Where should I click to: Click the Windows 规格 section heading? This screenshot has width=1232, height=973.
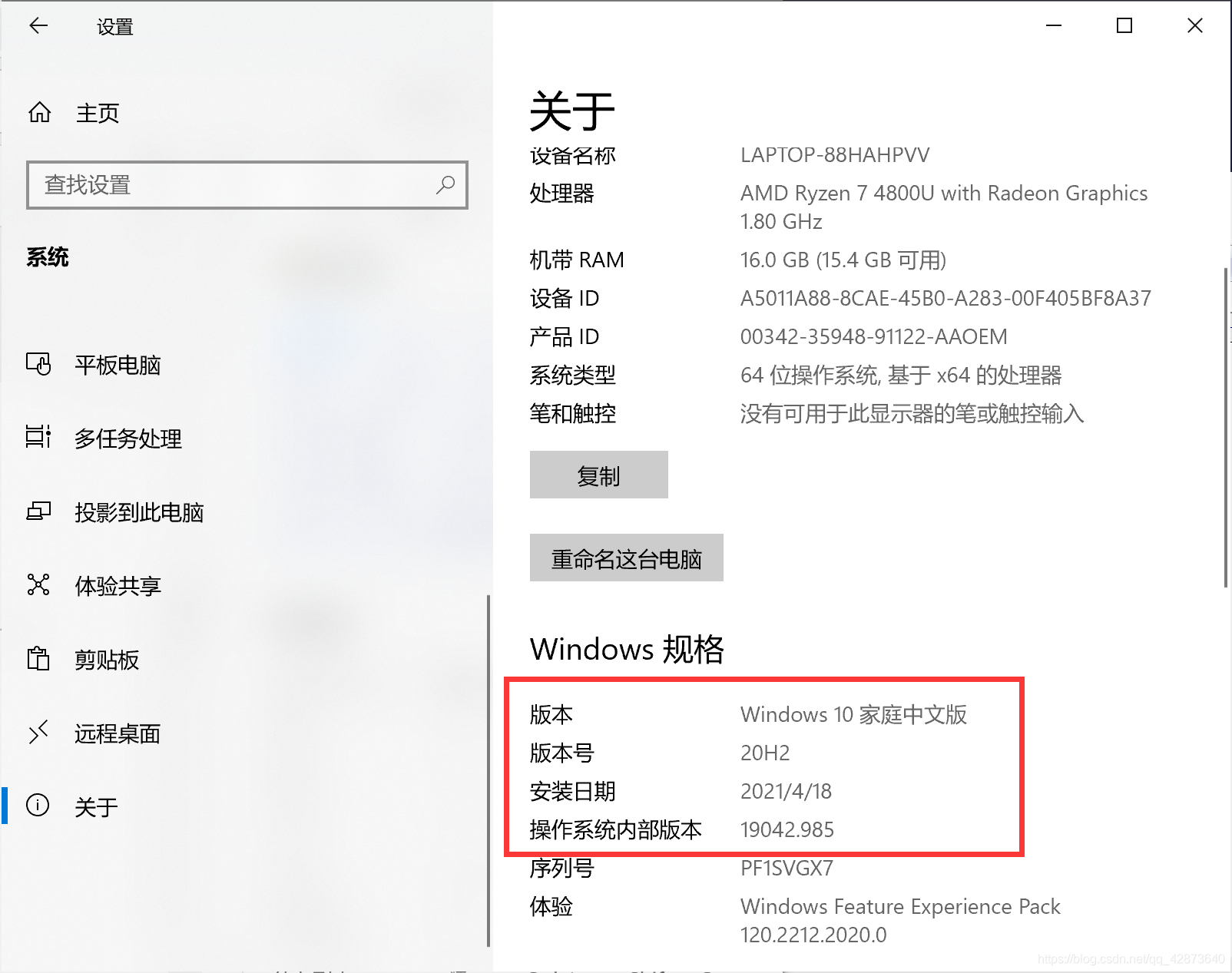[x=627, y=649]
